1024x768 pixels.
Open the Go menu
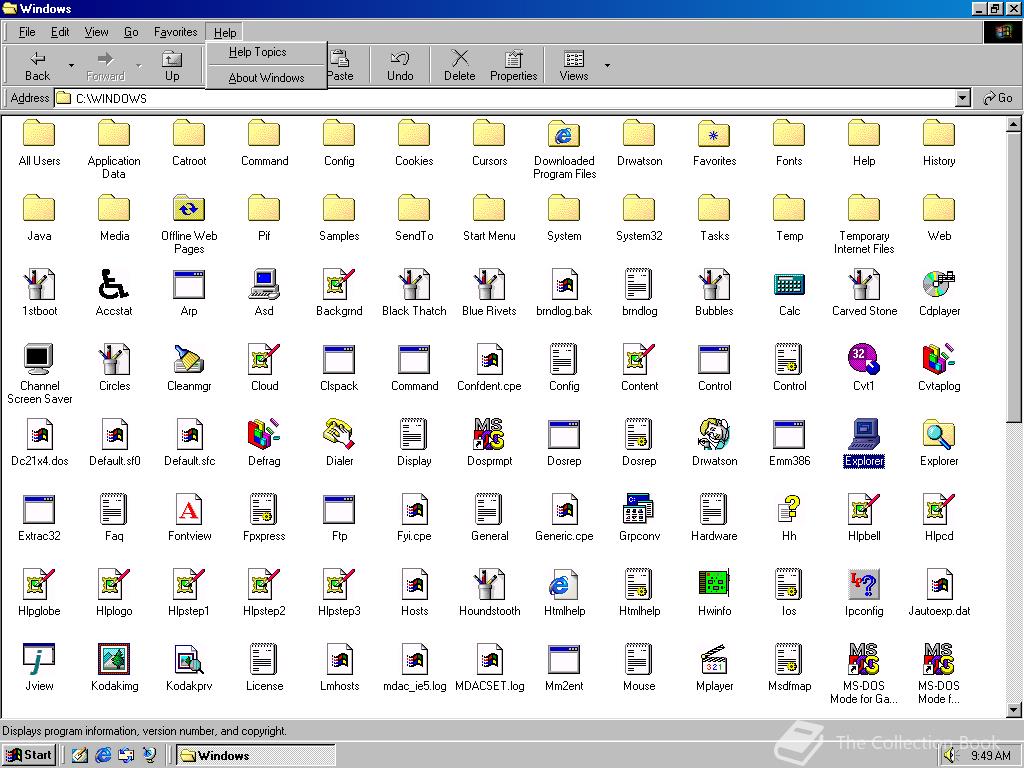coord(131,32)
